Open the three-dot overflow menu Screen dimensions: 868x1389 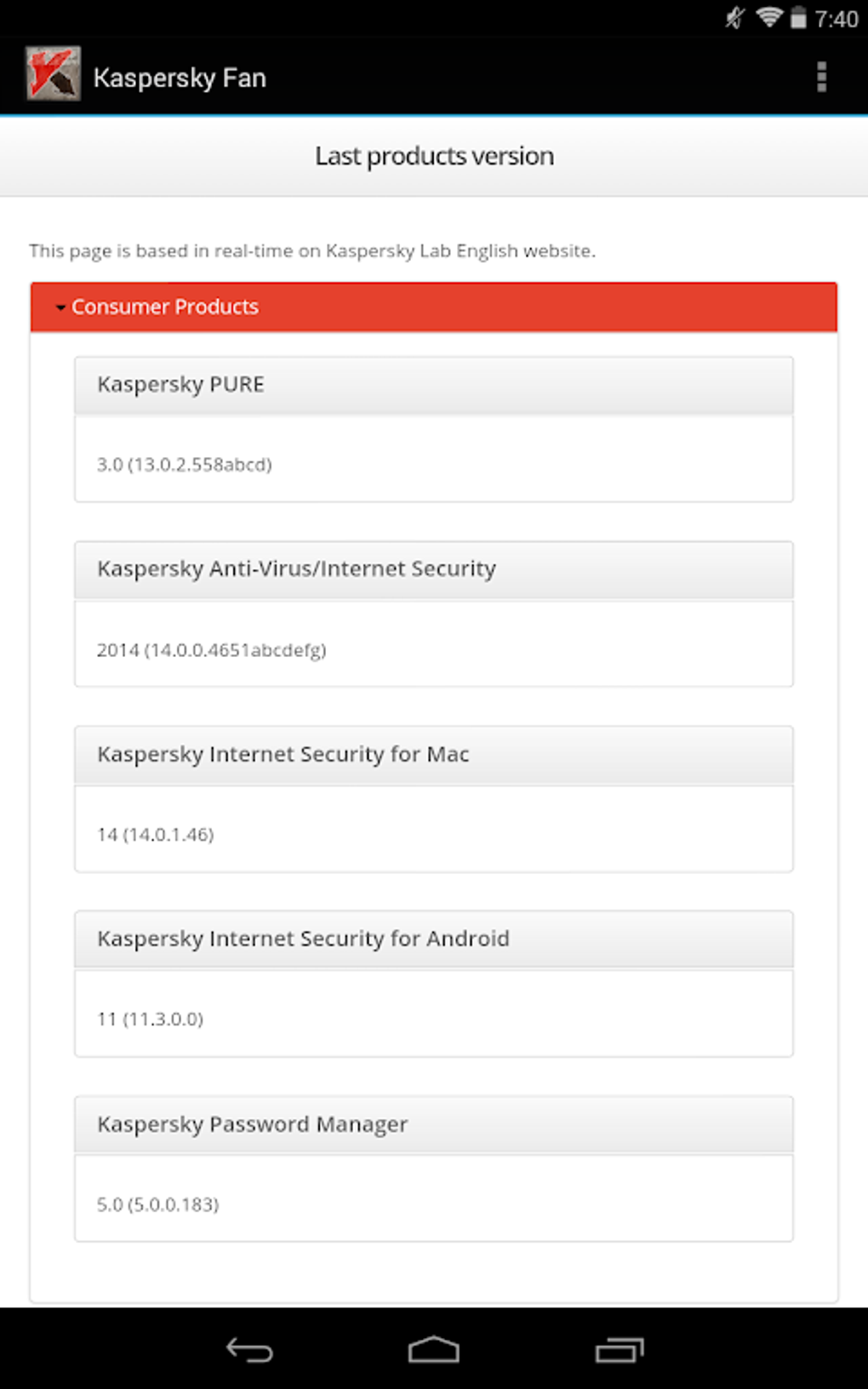point(821,77)
